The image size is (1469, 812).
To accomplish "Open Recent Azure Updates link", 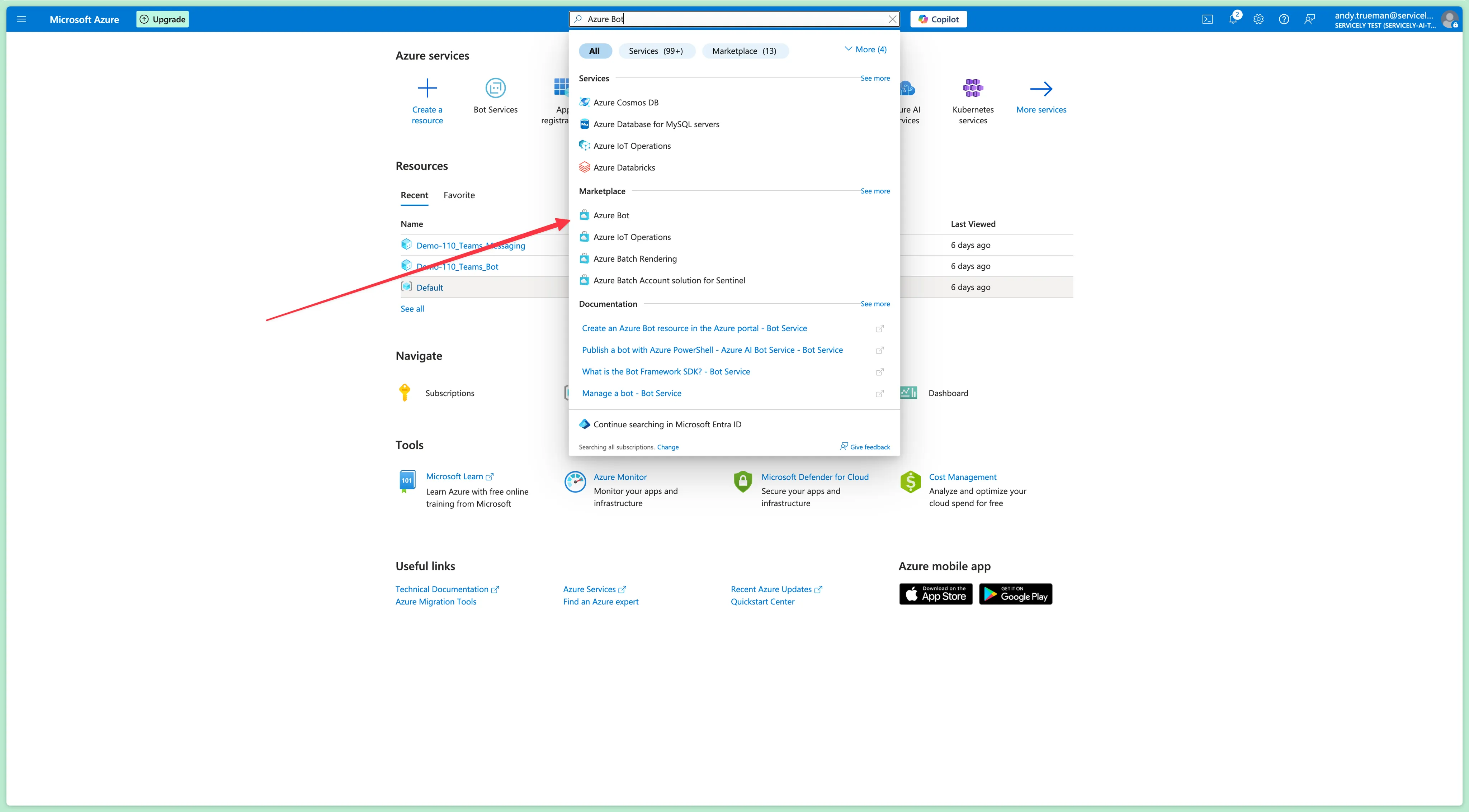I will pos(777,590).
